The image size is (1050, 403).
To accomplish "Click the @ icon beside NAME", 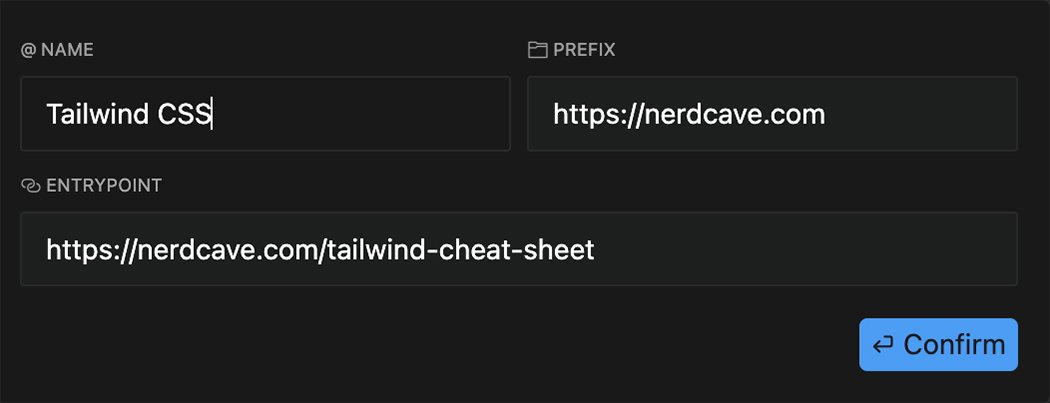I will pyautogui.click(x=28, y=50).
